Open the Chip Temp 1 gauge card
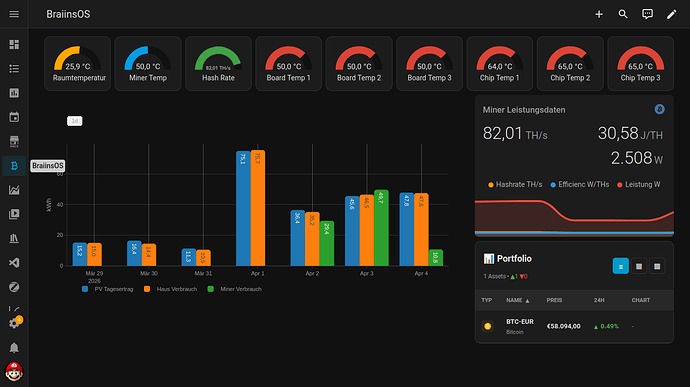Screen dimensions: 690x387 click(500, 64)
